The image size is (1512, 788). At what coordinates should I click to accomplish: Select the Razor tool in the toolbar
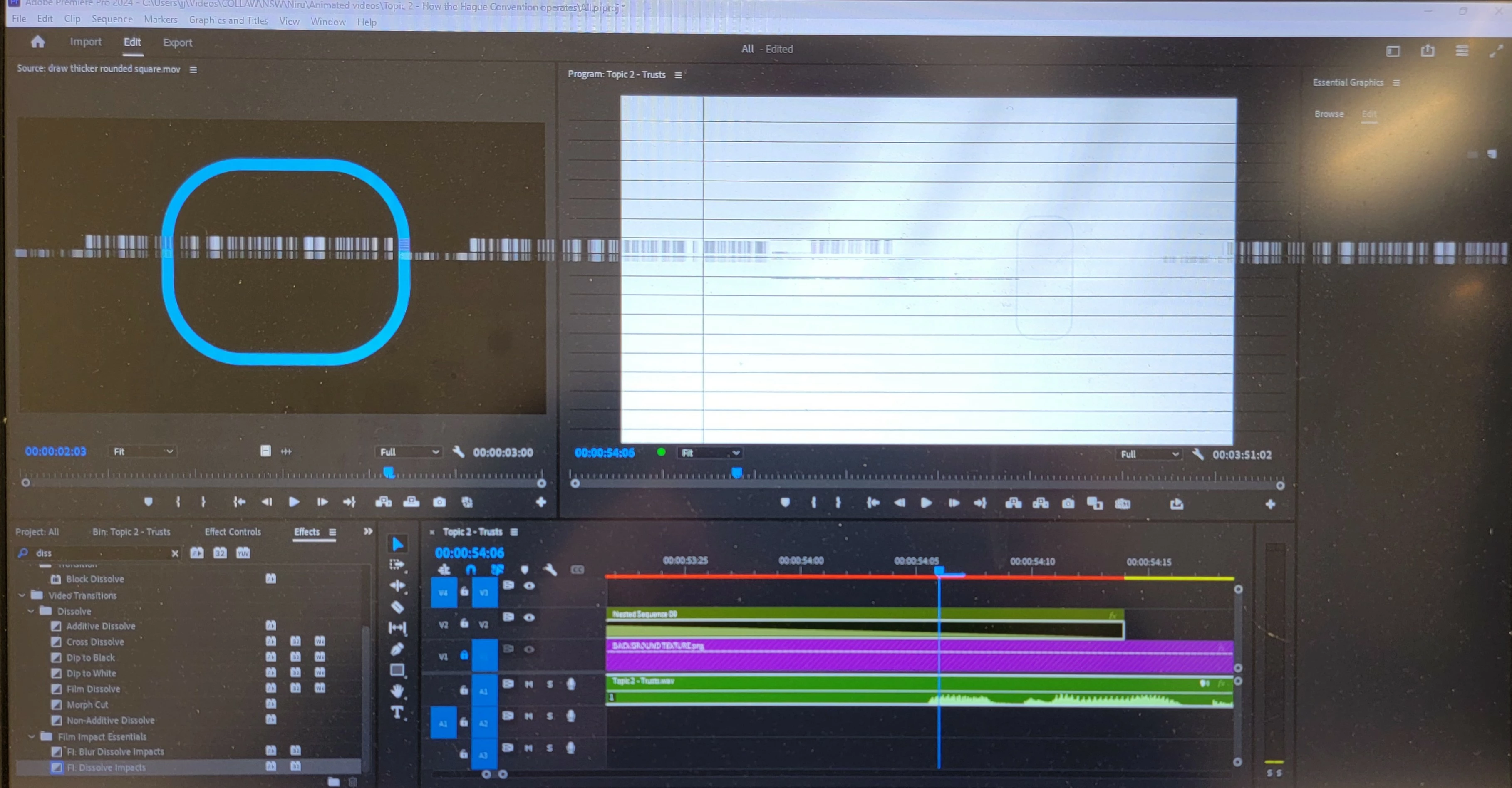pyautogui.click(x=397, y=607)
